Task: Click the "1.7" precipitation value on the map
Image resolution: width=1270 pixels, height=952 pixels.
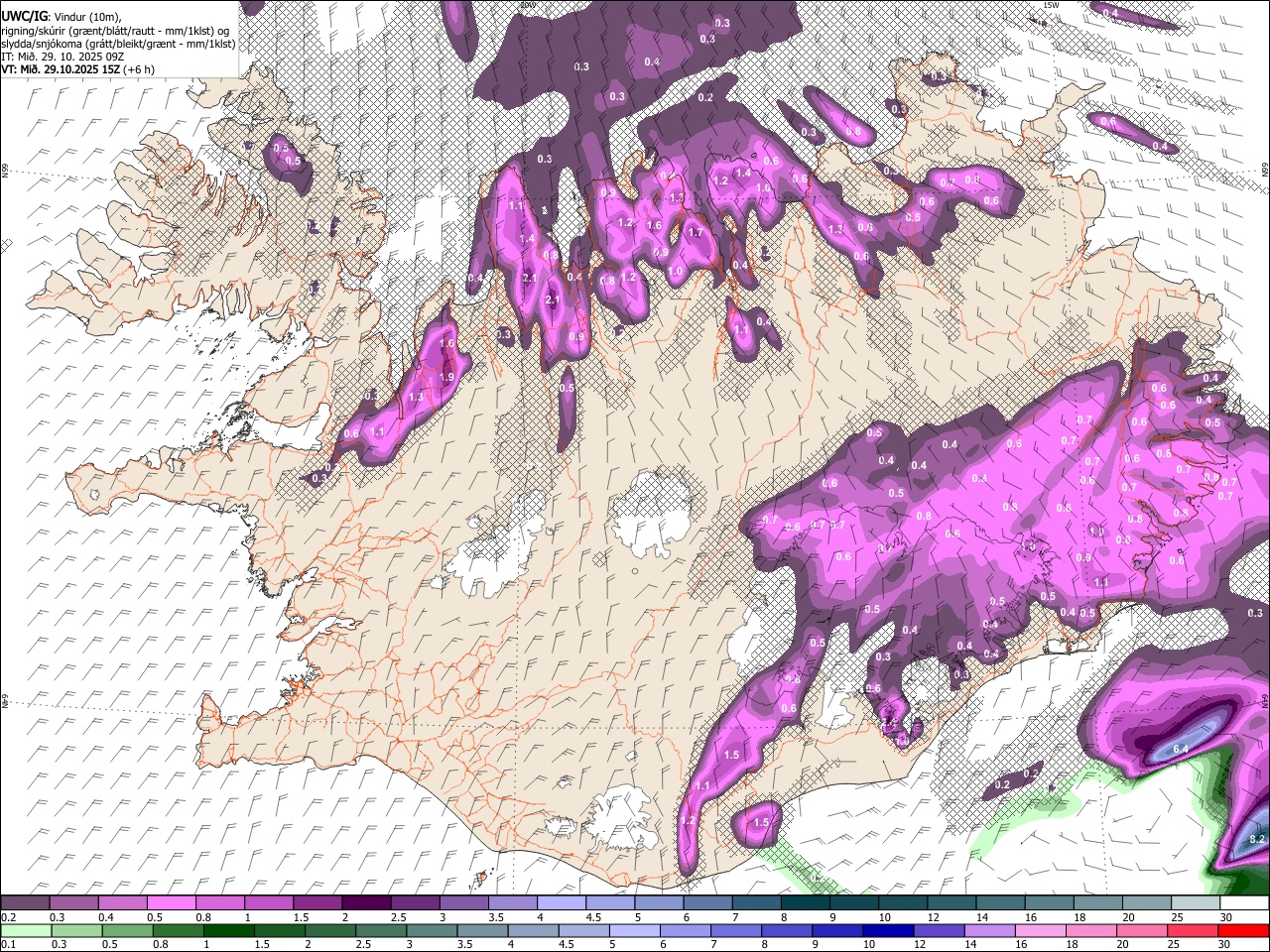Action: point(696,233)
